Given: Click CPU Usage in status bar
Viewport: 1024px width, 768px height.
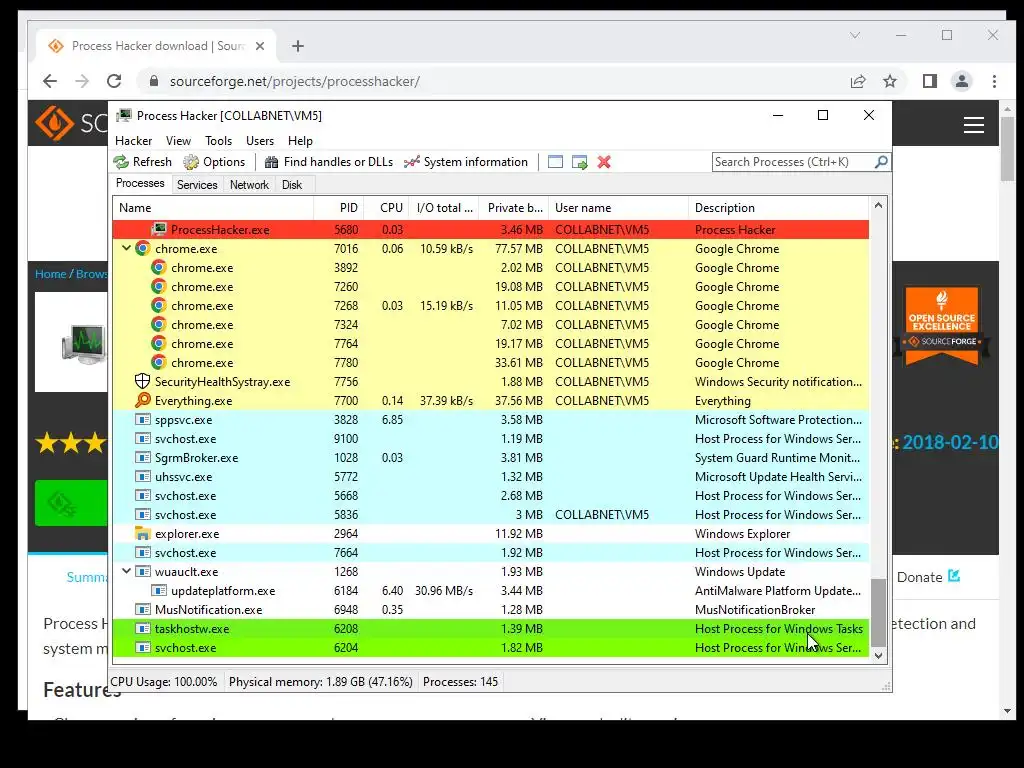Looking at the screenshot, I should (164, 682).
